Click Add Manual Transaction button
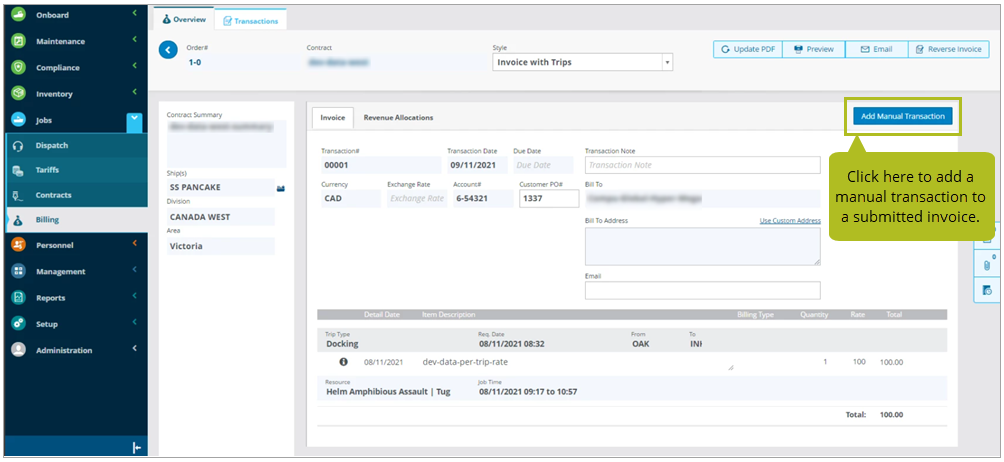This screenshot has width=1004, height=462. [902, 116]
